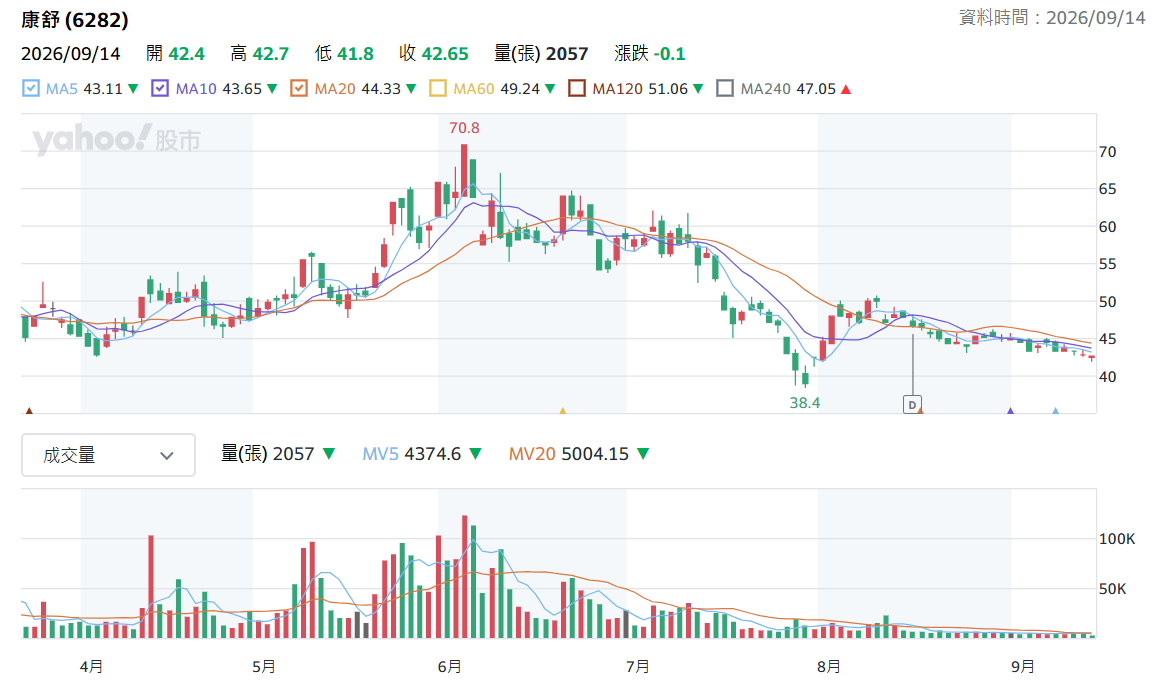Click the light blue triangle marker in September
The width and height of the screenshot is (1156, 686).
[x=1056, y=411]
